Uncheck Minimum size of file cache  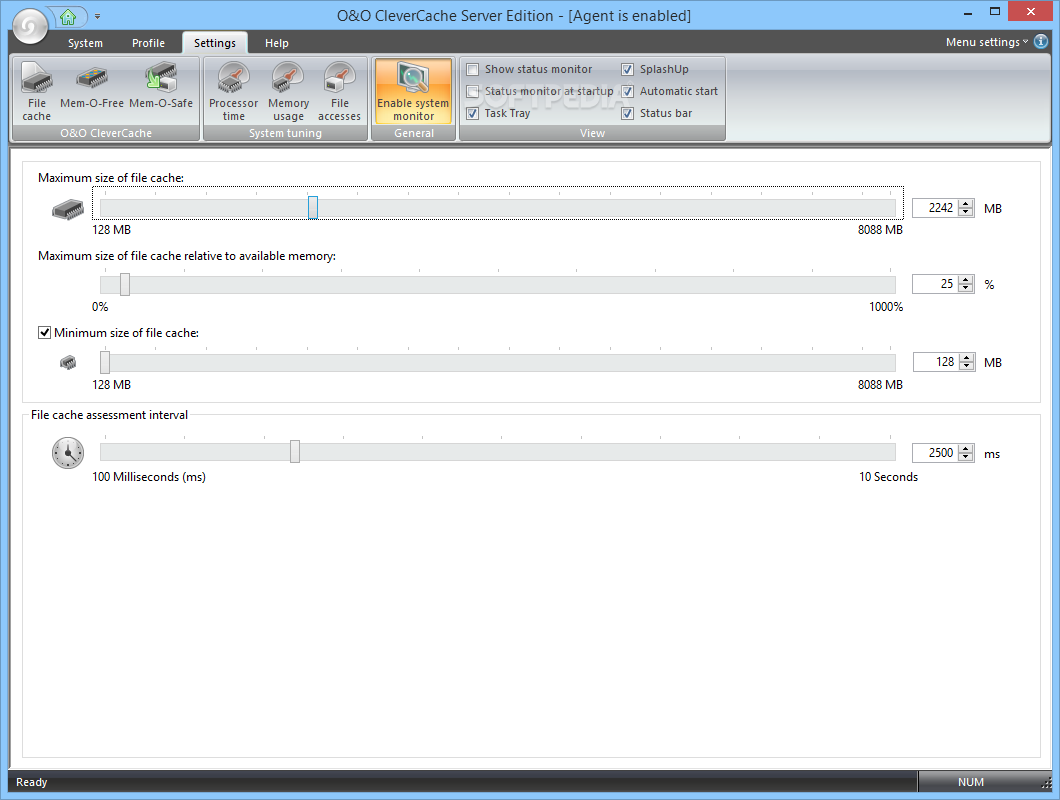(x=44, y=333)
